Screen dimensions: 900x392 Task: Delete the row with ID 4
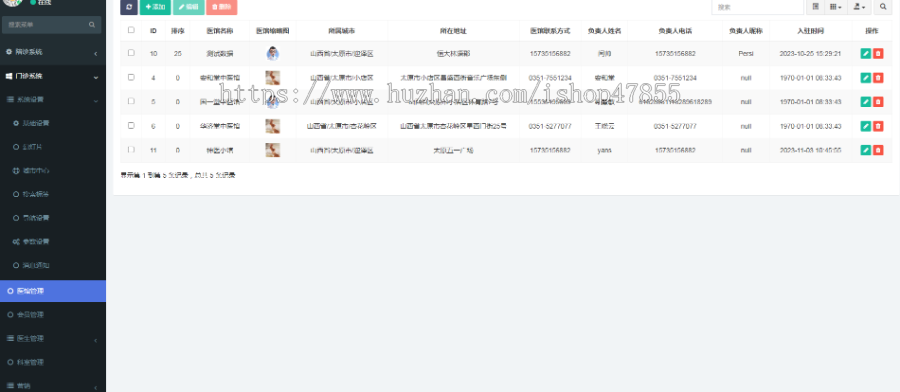[878, 77]
